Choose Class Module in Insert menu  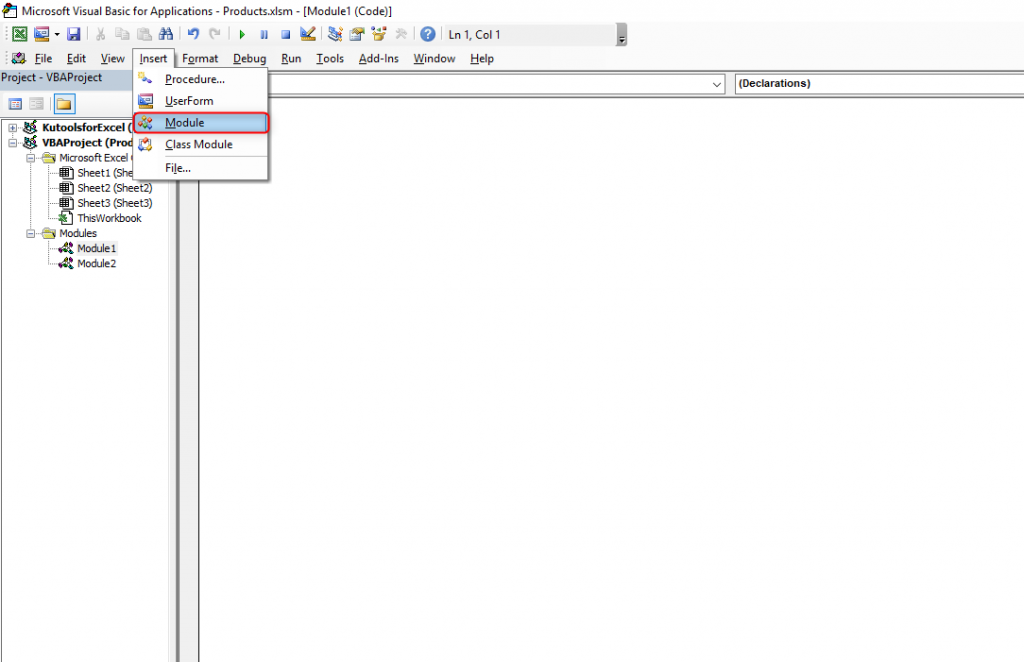tap(198, 145)
